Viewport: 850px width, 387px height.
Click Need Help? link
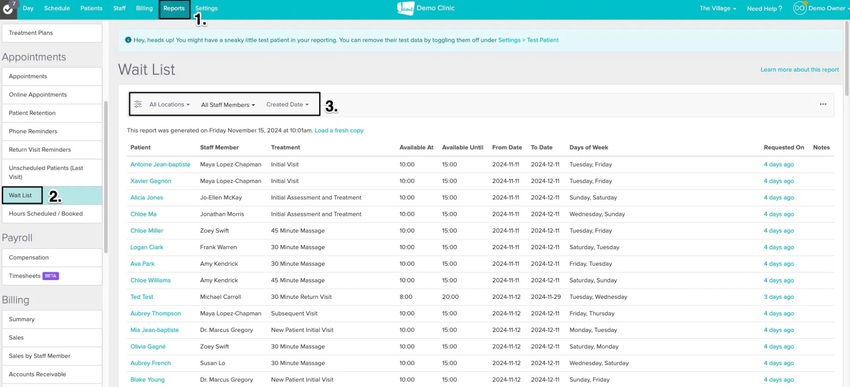(764, 9)
